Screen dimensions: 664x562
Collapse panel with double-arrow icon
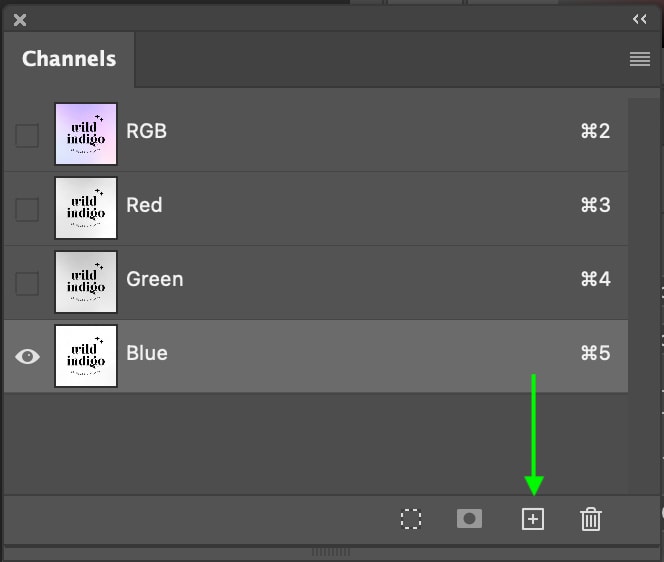(x=639, y=19)
